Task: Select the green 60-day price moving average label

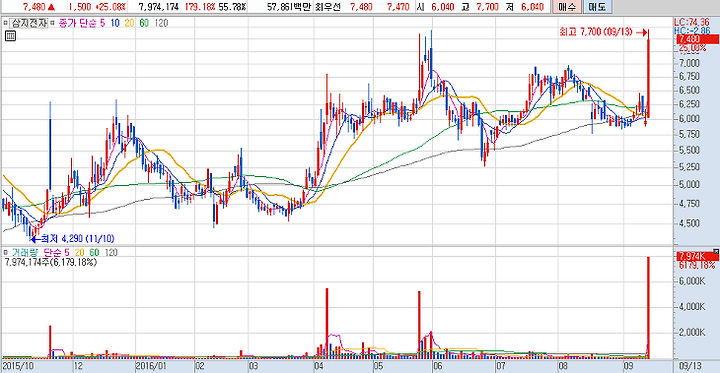Action: pyautogui.click(x=144, y=23)
